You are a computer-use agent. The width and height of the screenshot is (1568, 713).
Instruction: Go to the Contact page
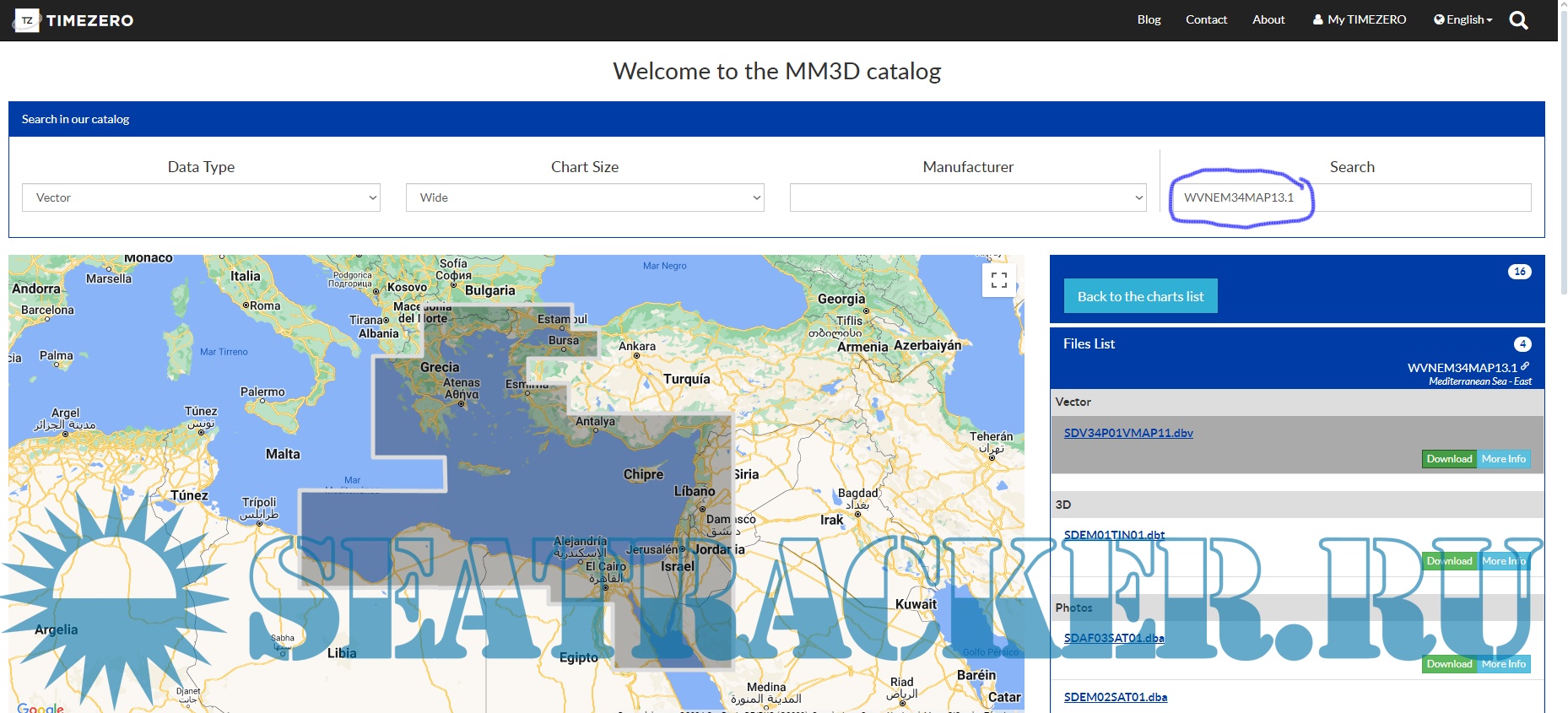(1206, 19)
